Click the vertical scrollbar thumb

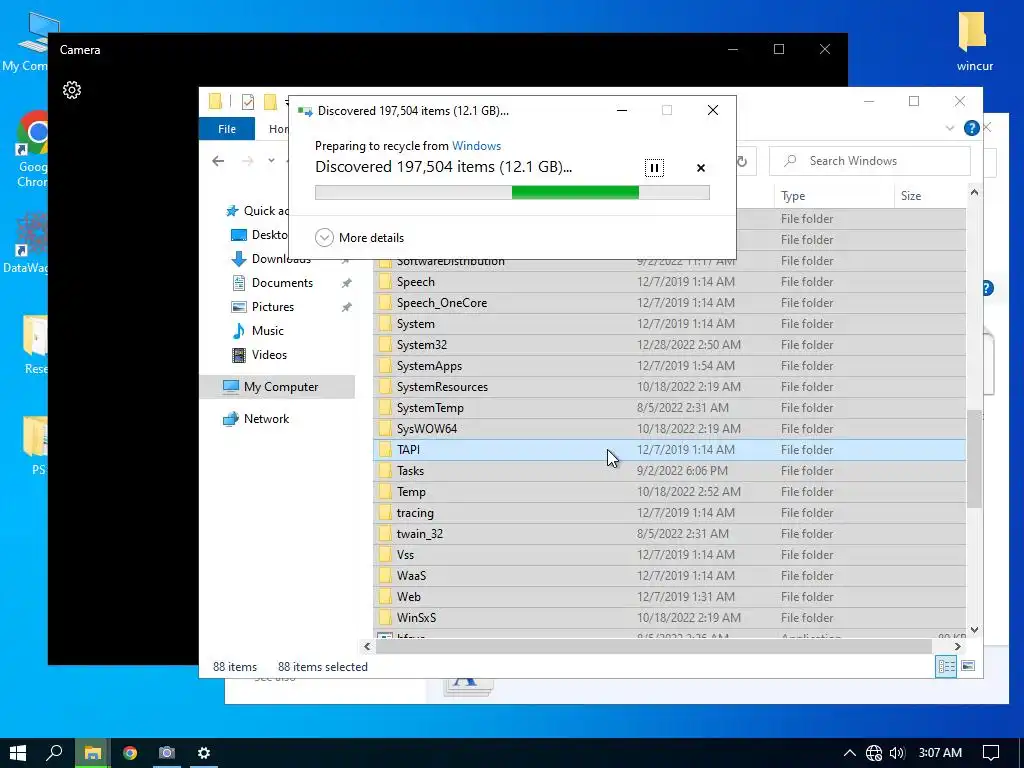click(974, 459)
